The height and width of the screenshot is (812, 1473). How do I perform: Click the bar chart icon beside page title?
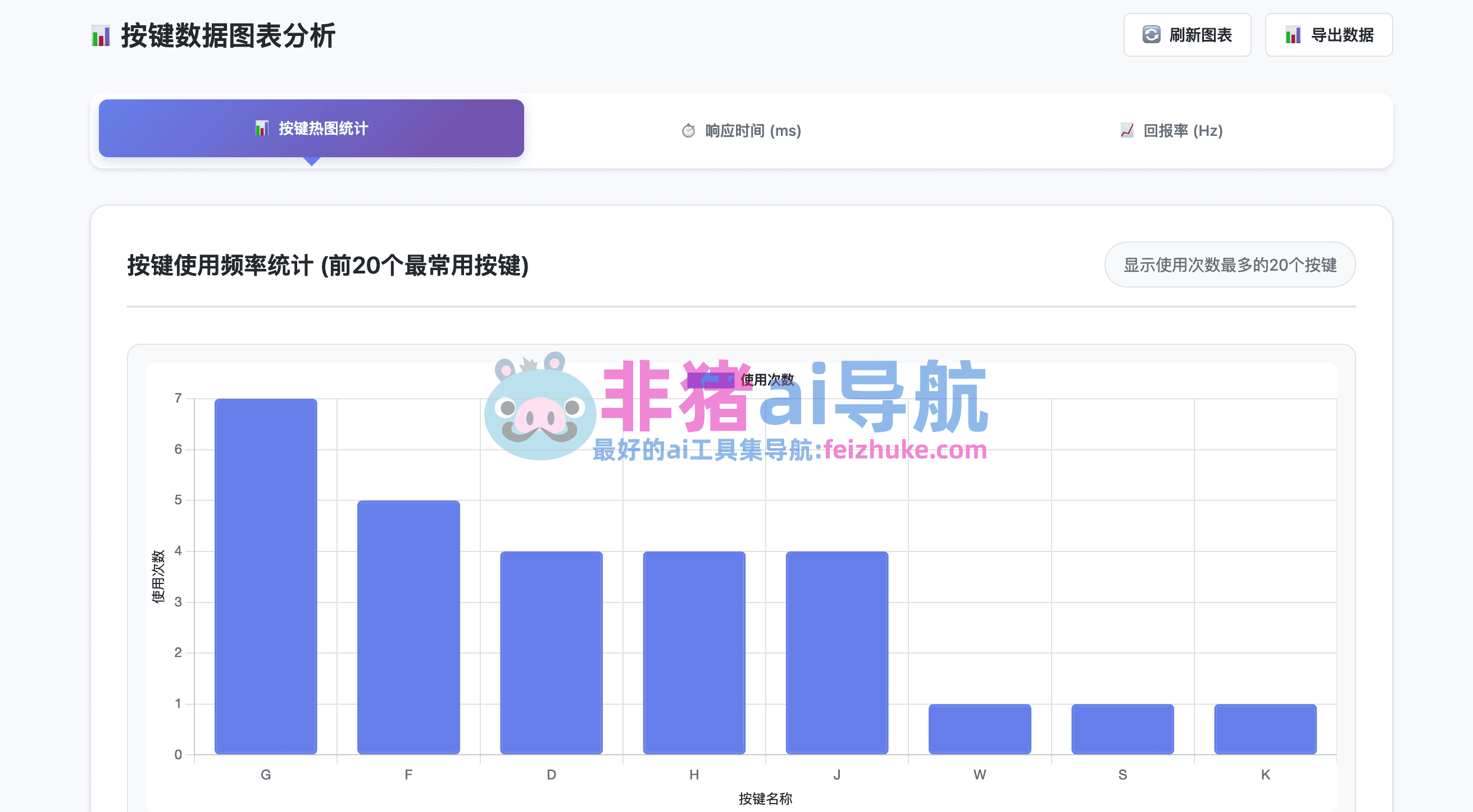(x=101, y=36)
